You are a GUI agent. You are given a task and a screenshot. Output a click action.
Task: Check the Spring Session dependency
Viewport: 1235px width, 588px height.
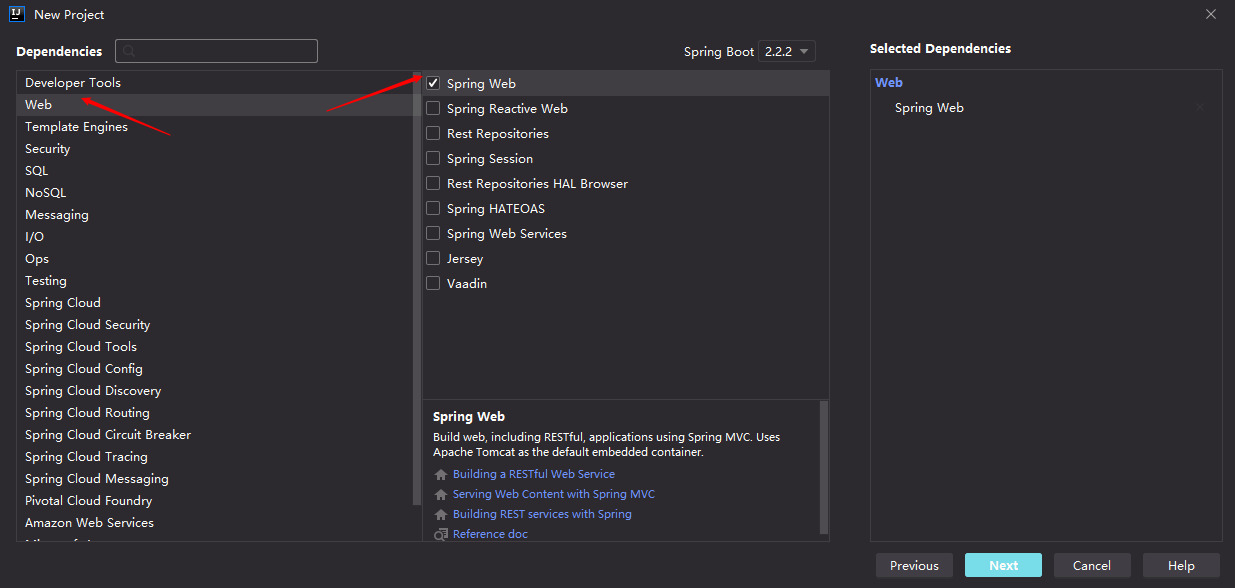(433, 158)
